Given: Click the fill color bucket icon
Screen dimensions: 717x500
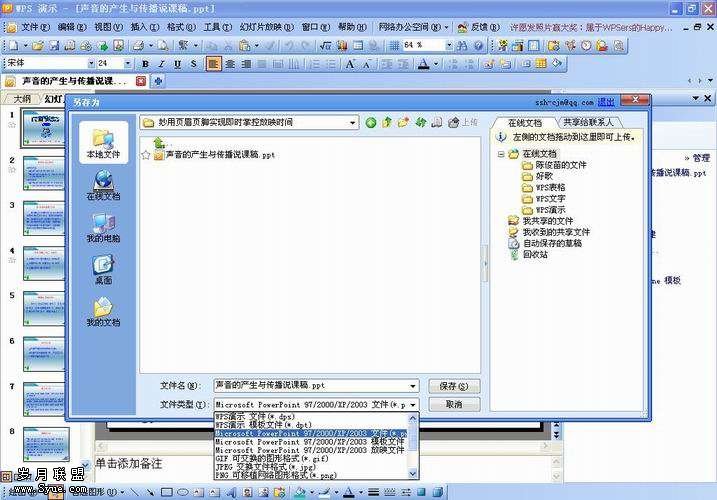Looking at the screenshot, I should (300, 492).
